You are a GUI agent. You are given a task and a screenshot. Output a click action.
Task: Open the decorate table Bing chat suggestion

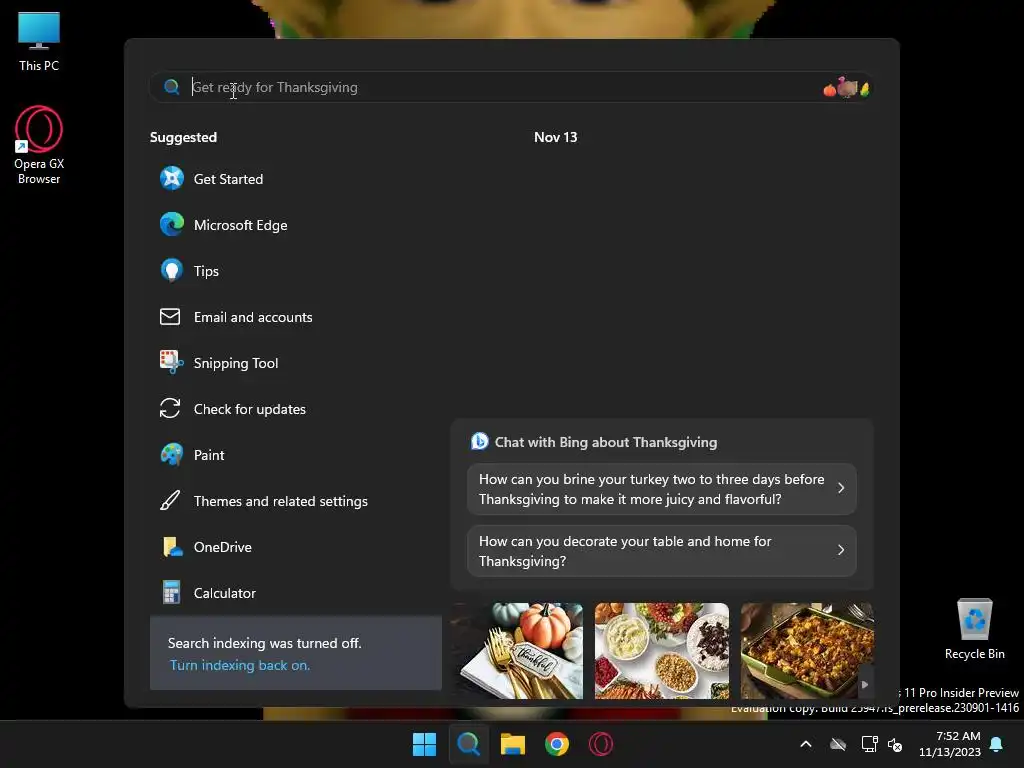662,551
